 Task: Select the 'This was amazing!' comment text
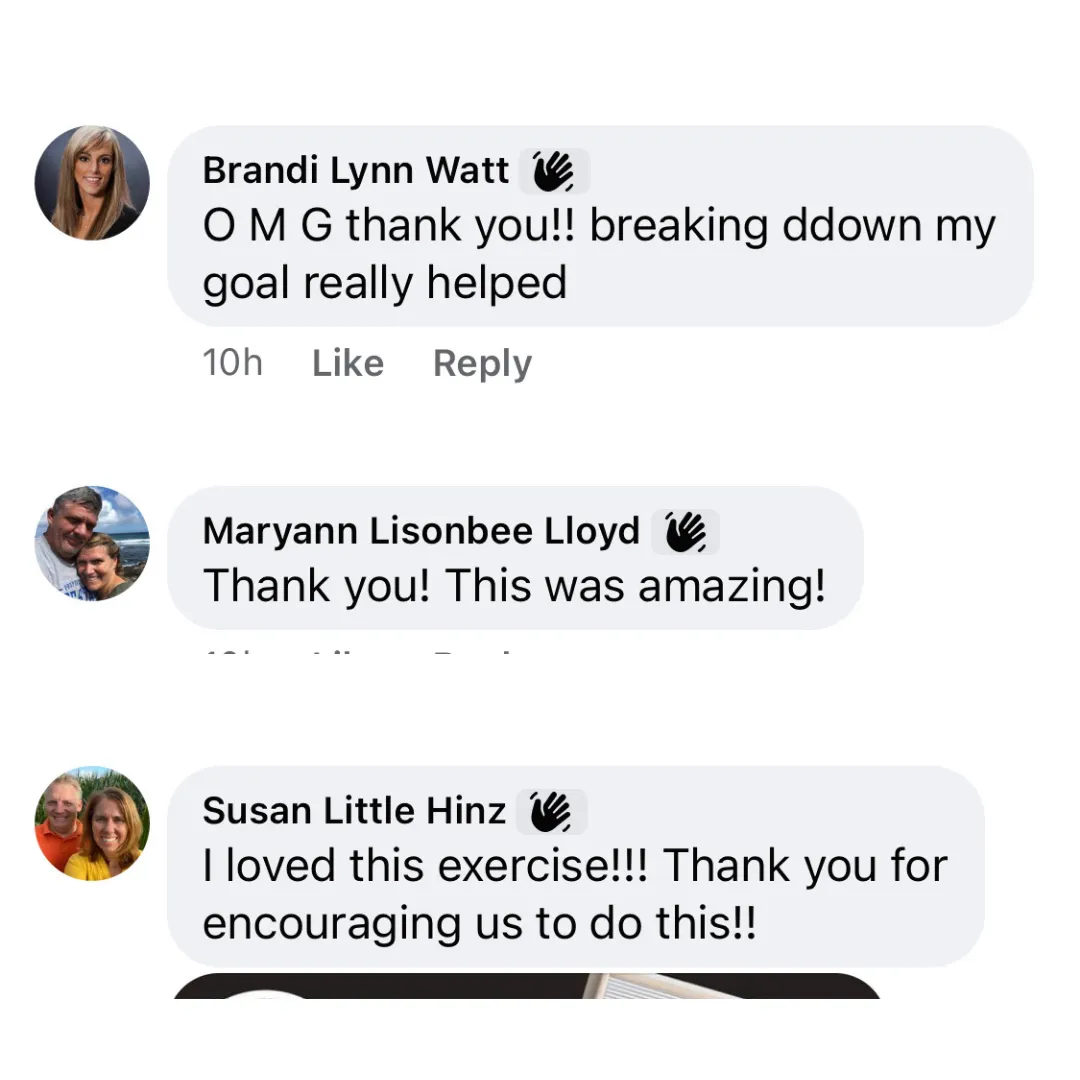tap(636, 586)
